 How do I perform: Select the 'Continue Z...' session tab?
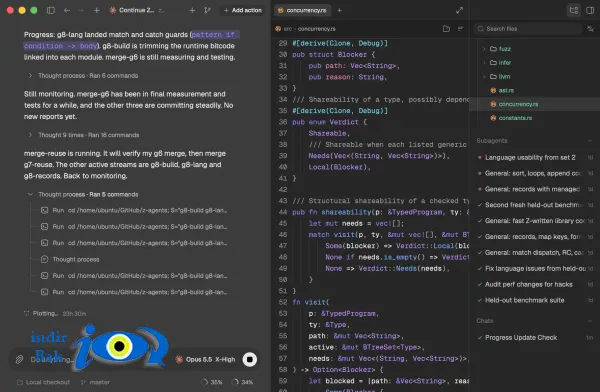coord(136,10)
